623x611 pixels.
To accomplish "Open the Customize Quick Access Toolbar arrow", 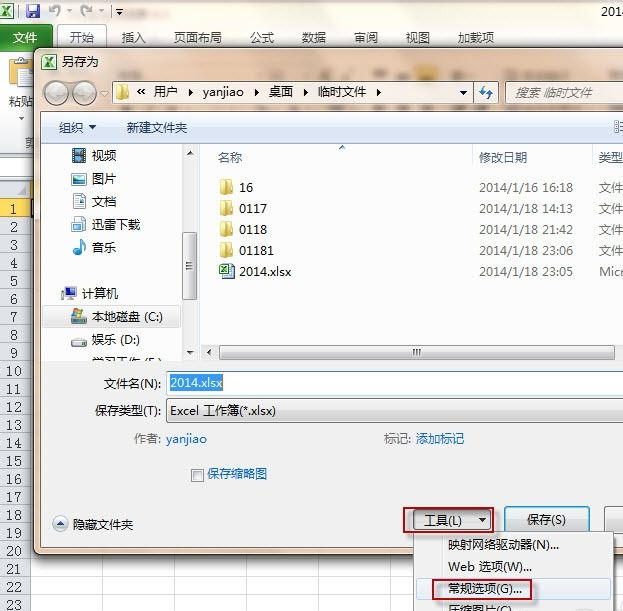I will tap(119, 12).
